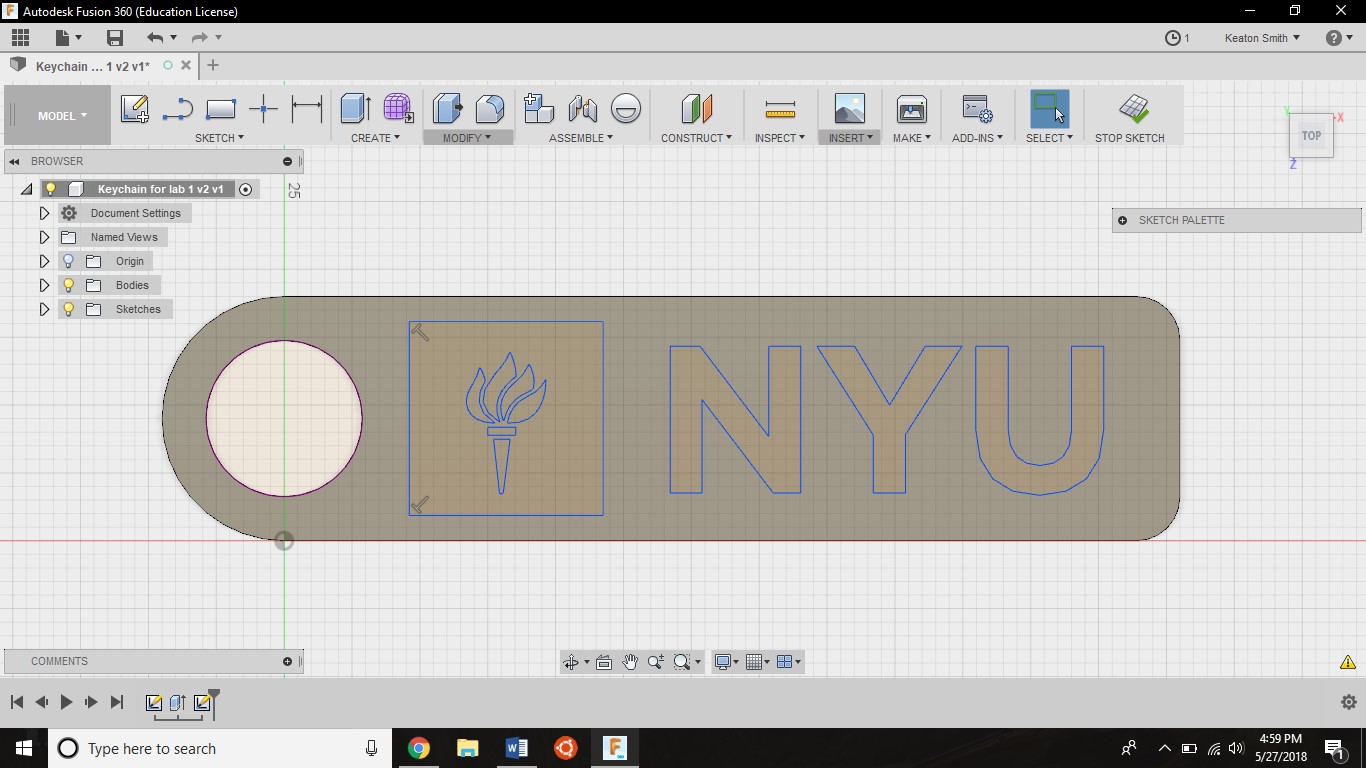The width and height of the screenshot is (1366, 768).
Task: Open the ADD-INS dropdown menu
Action: (977, 138)
